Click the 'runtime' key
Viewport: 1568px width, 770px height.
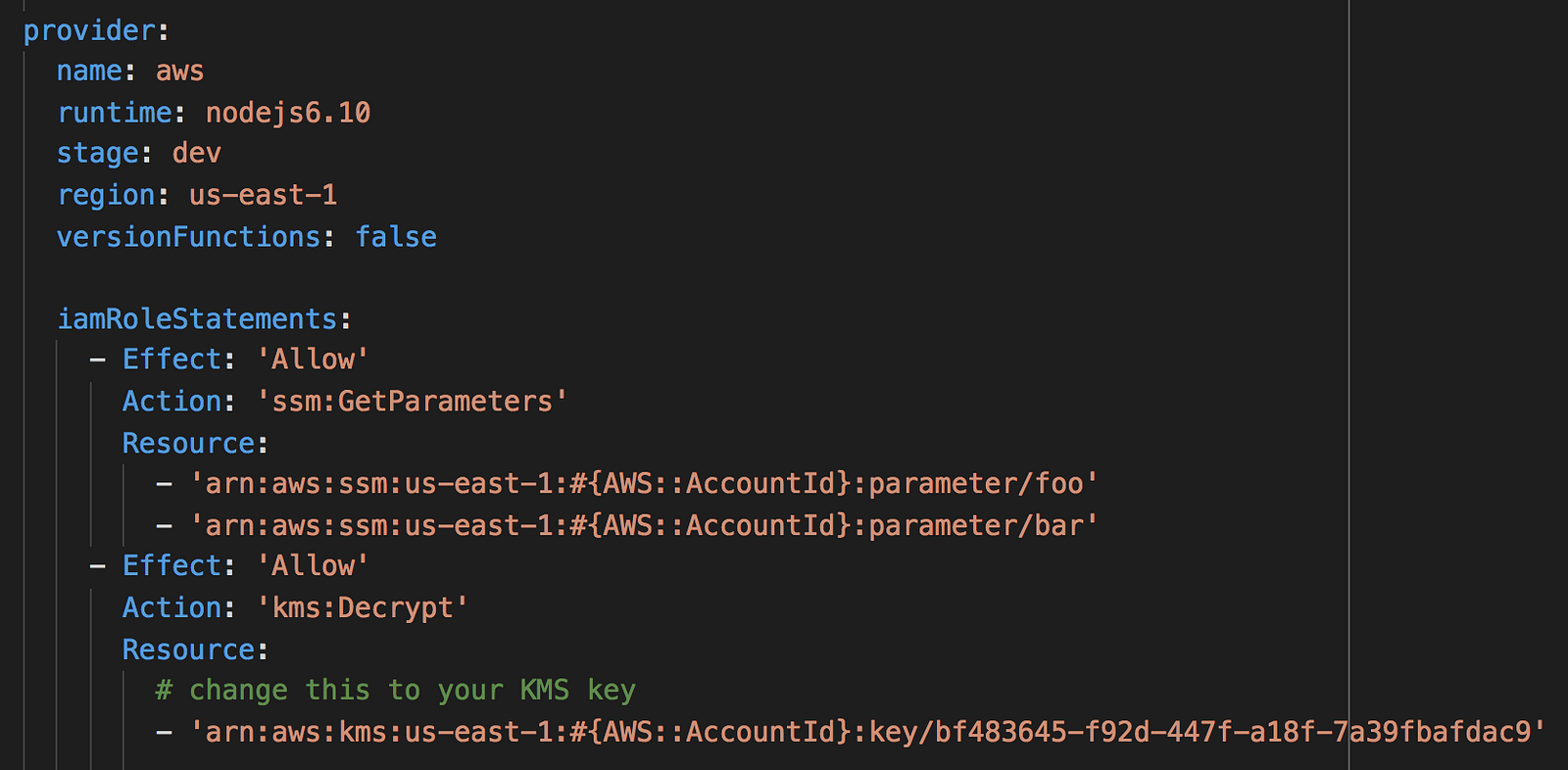tap(114, 113)
